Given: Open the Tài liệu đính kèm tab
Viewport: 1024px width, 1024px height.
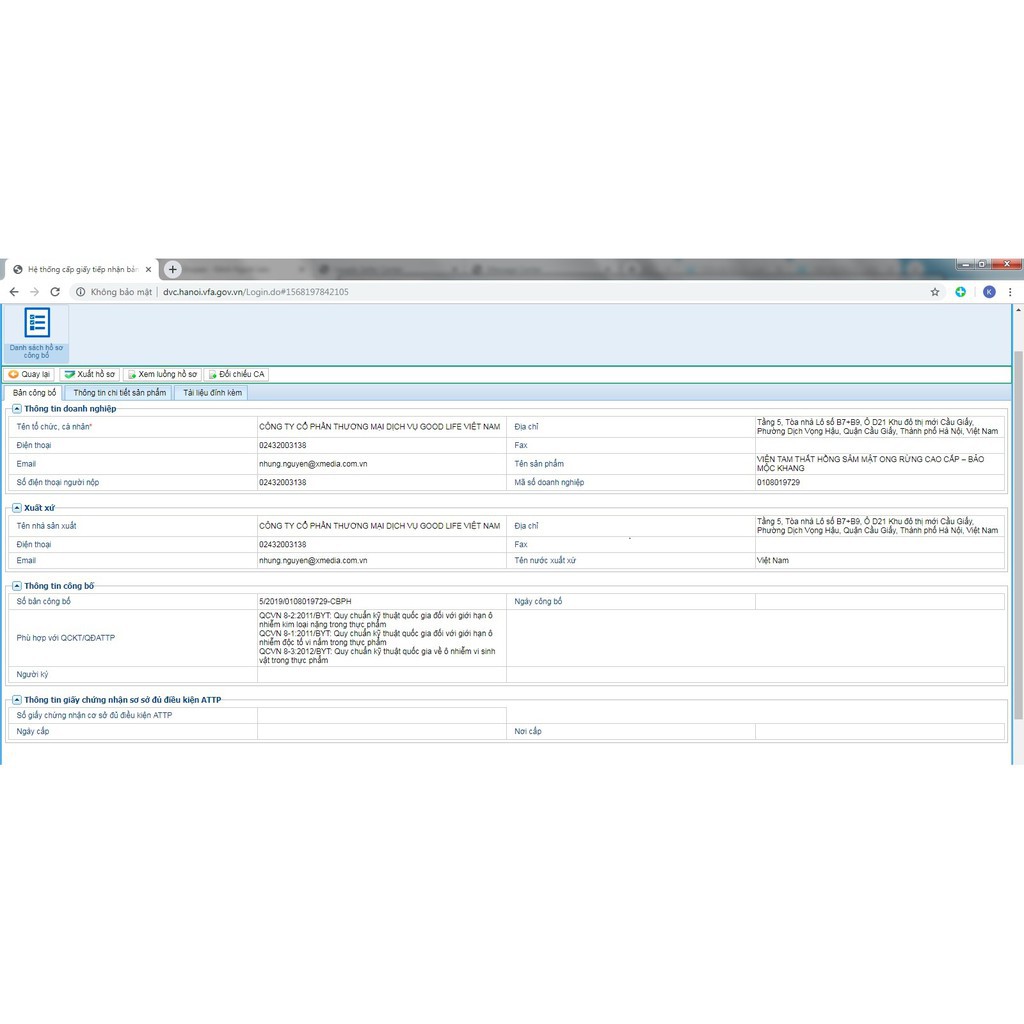Looking at the screenshot, I should coord(212,392).
